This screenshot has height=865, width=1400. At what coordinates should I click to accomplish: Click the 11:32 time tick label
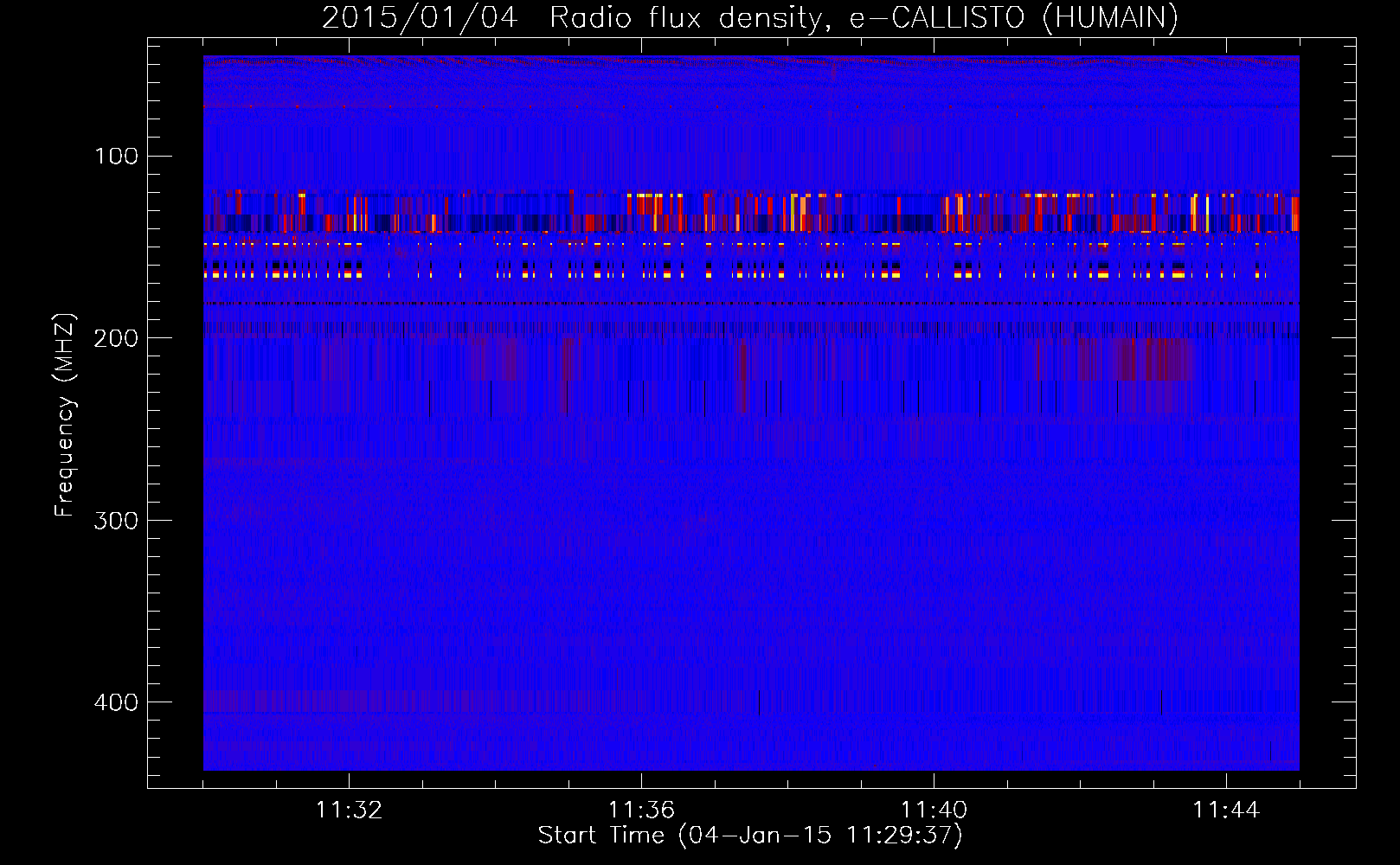pyautogui.click(x=349, y=811)
